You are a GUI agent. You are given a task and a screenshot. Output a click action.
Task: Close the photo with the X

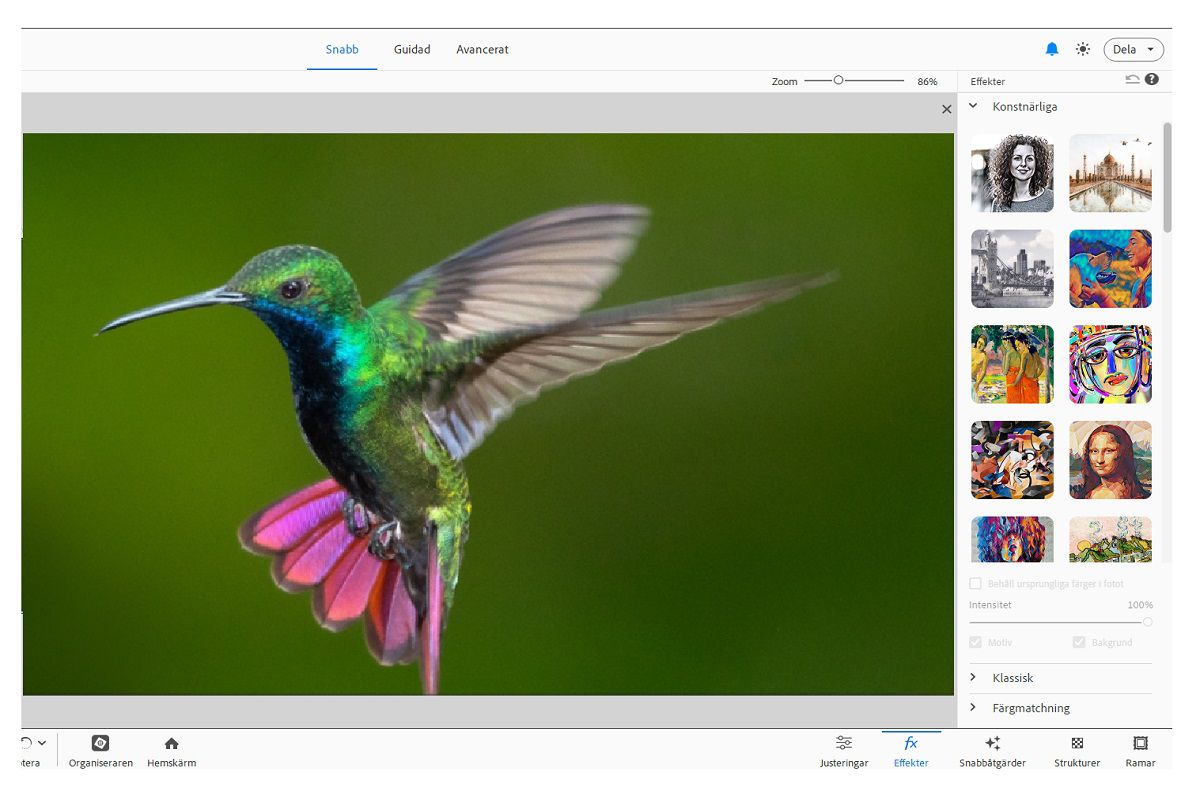click(x=947, y=109)
